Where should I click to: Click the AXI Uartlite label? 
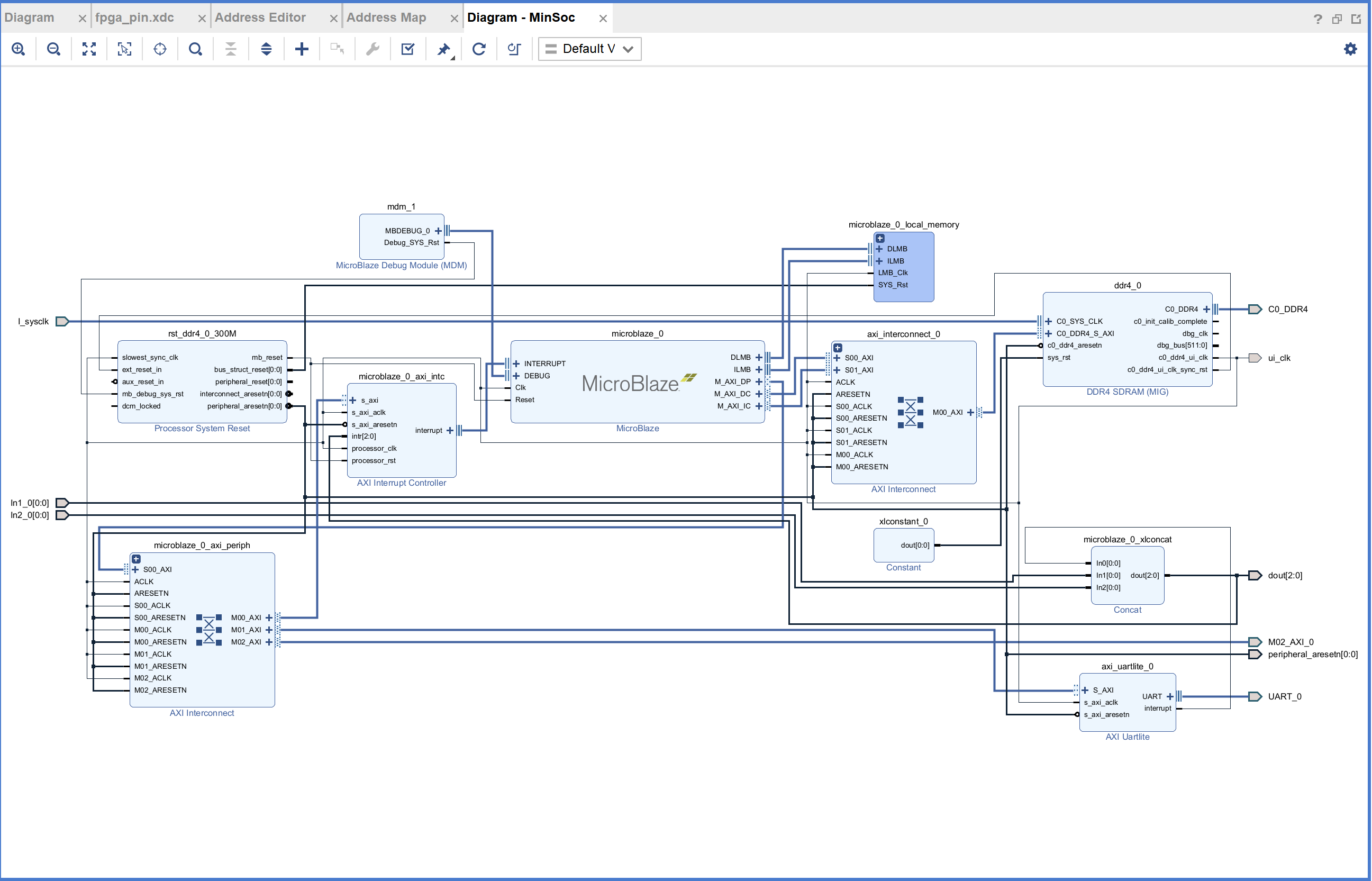click(x=1128, y=737)
